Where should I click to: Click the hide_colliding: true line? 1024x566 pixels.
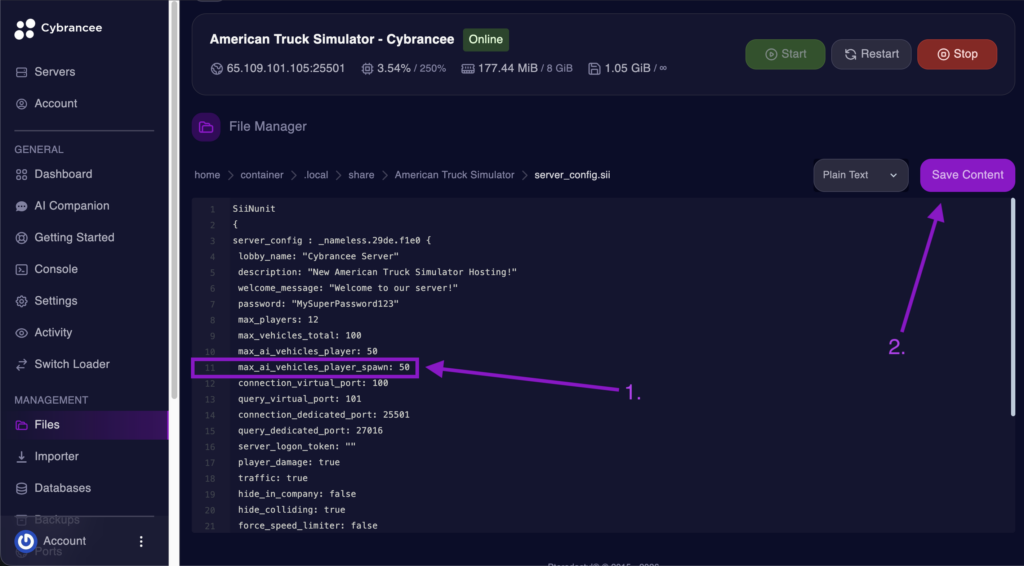[x=291, y=510]
